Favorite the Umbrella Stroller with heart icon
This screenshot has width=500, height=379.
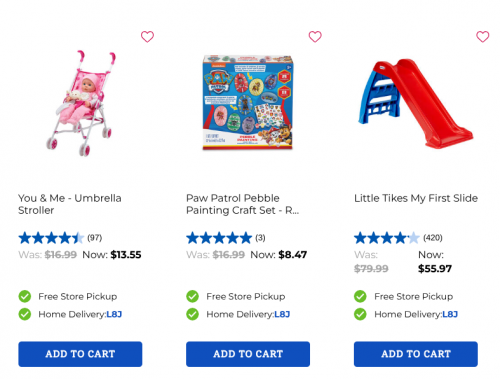147,36
